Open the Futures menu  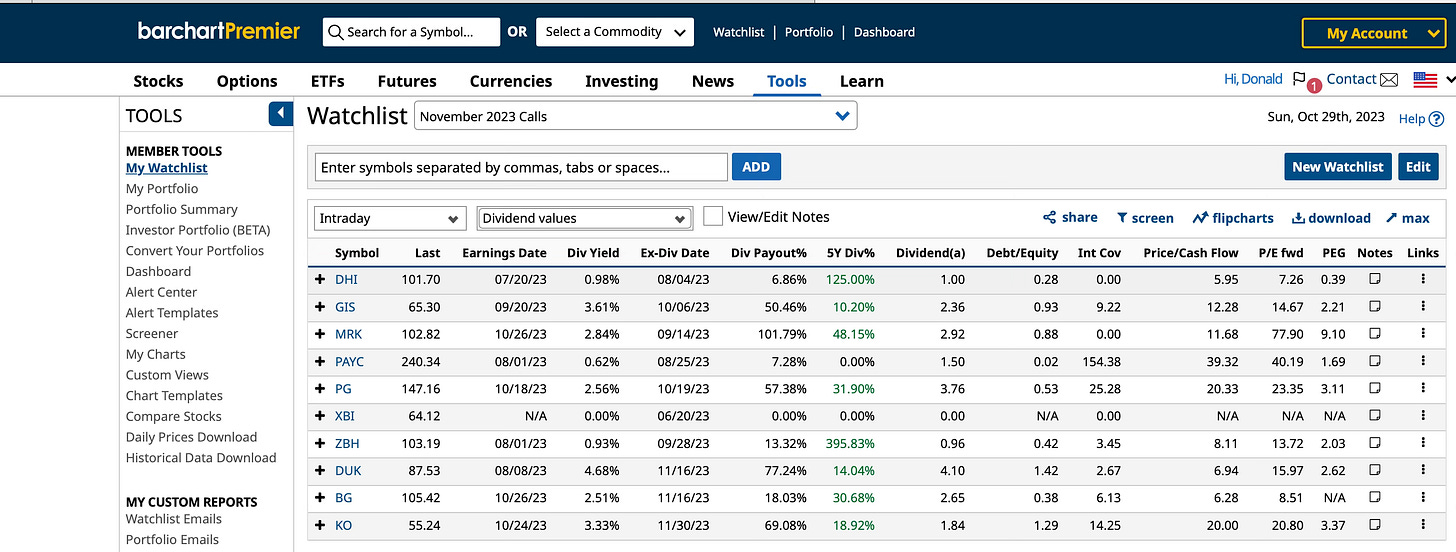[x=407, y=81]
